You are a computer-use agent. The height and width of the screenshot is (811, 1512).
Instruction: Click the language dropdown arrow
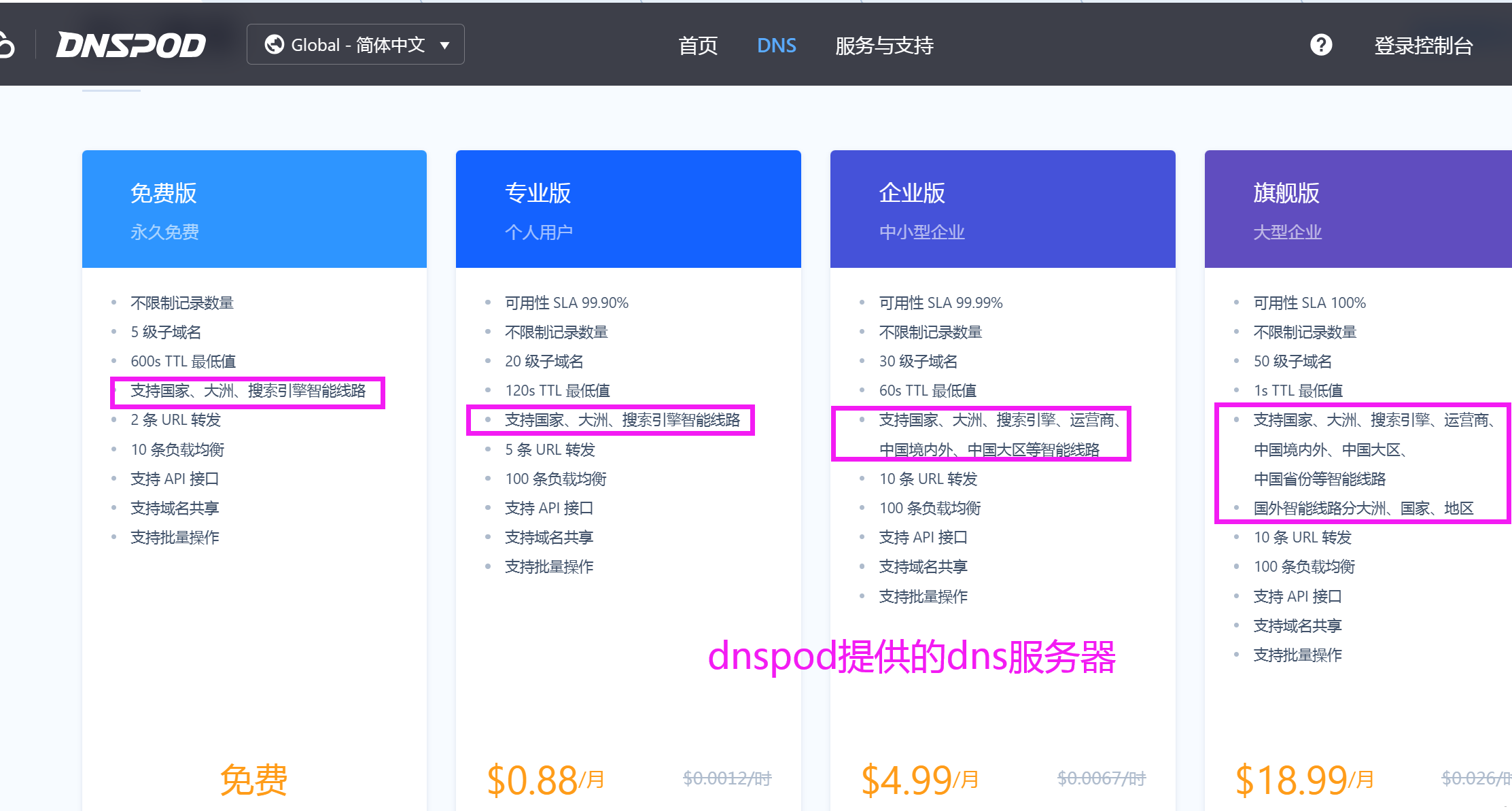point(445,46)
